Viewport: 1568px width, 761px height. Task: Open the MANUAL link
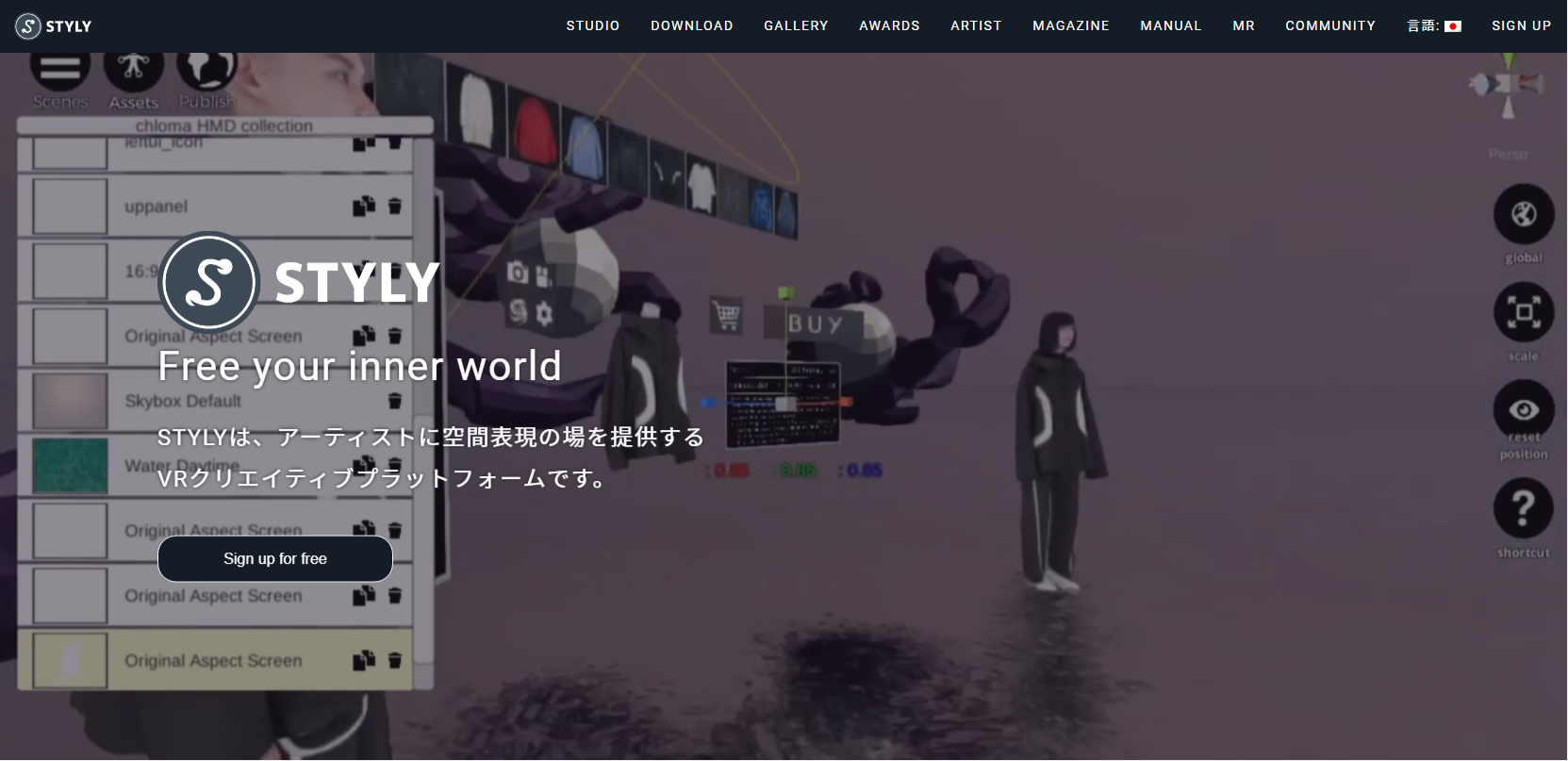[1171, 26]
